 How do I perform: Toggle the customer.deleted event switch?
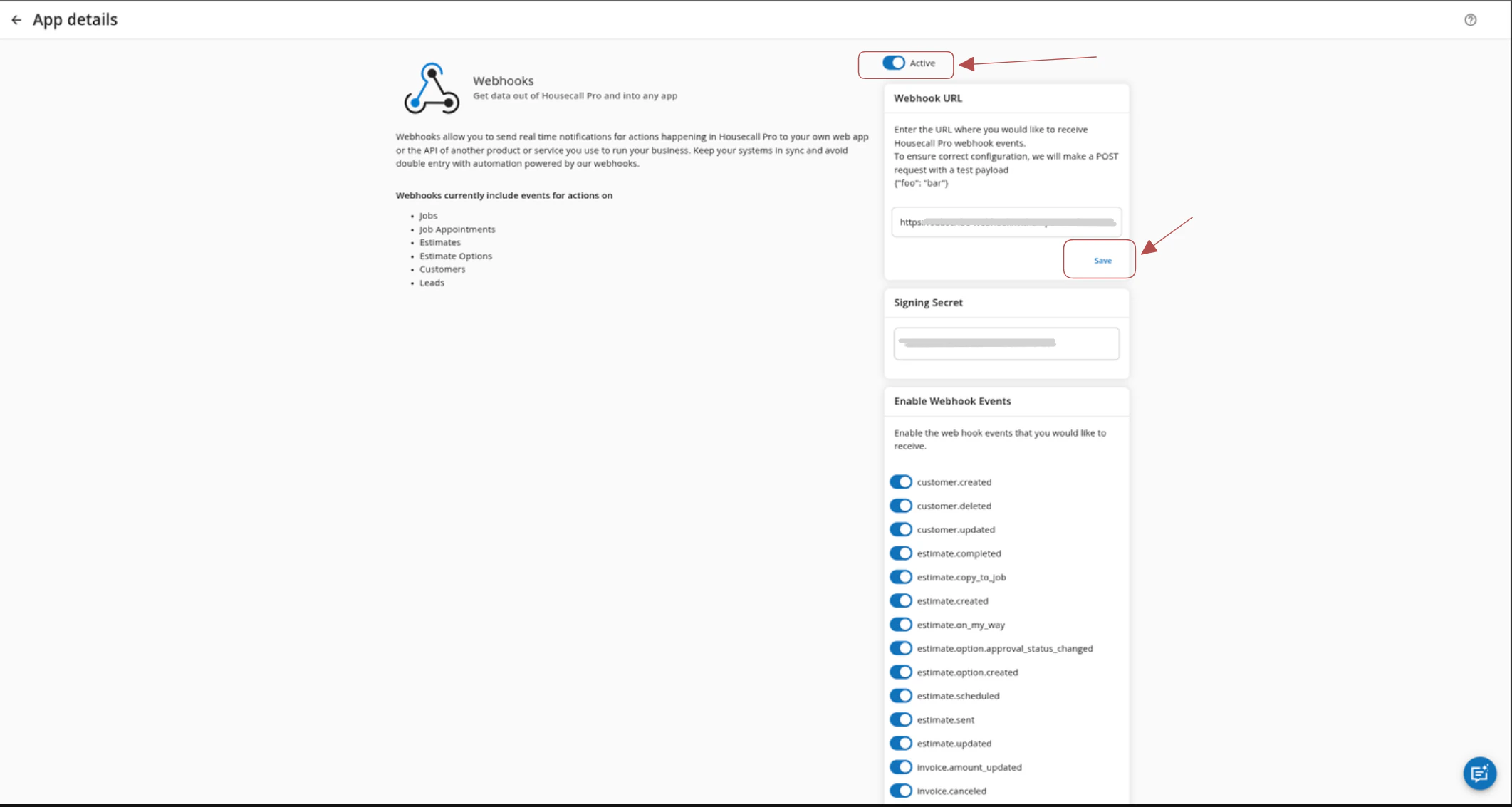[x=901, y=506]
